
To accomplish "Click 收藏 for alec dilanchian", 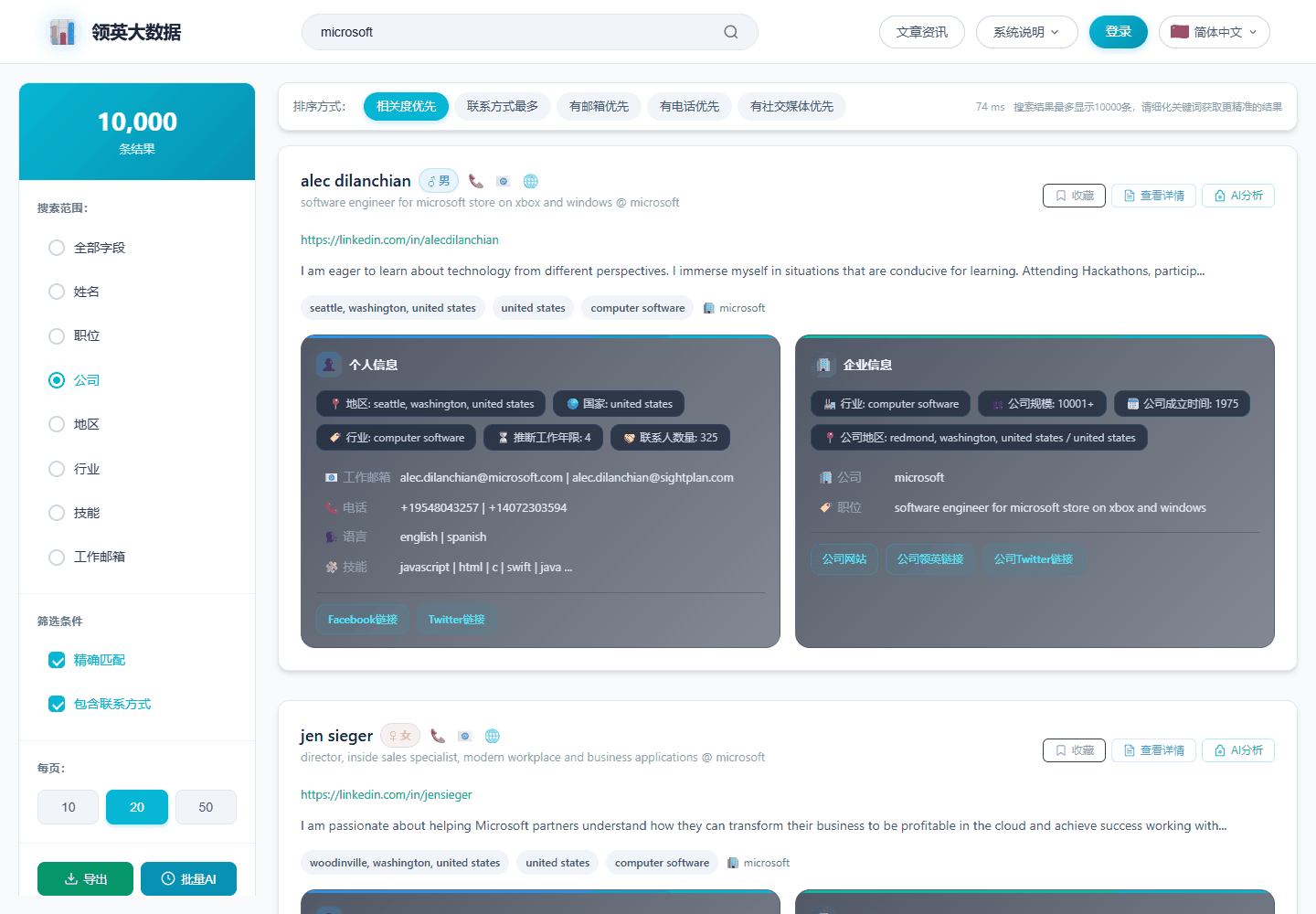I will click(x=1074, y=196).
